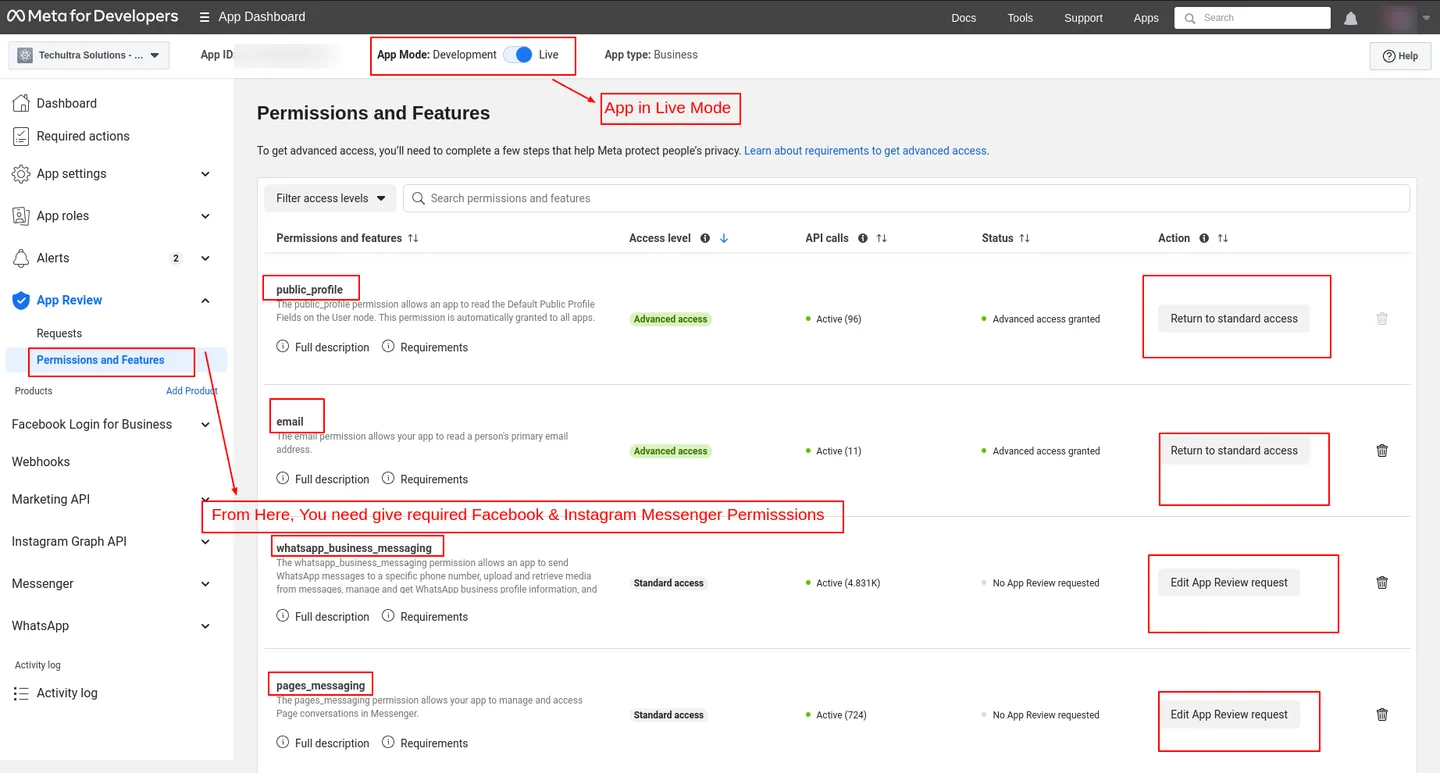Image resolution: width=1440 pixels, height=773 pixels.
Task: Edit App Review request for whatsapp_business_messaging
Action: tap(1229, 583)
